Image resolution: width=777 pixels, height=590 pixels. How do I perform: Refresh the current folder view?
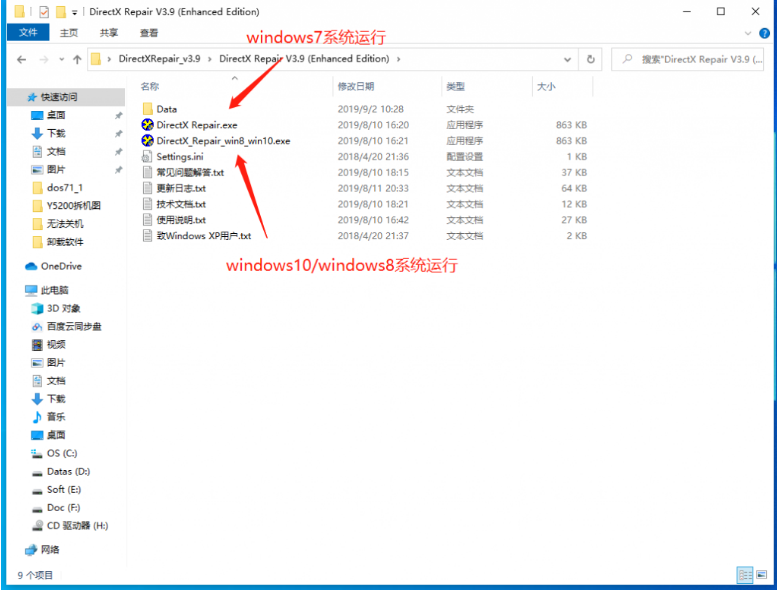click(592, 59)
